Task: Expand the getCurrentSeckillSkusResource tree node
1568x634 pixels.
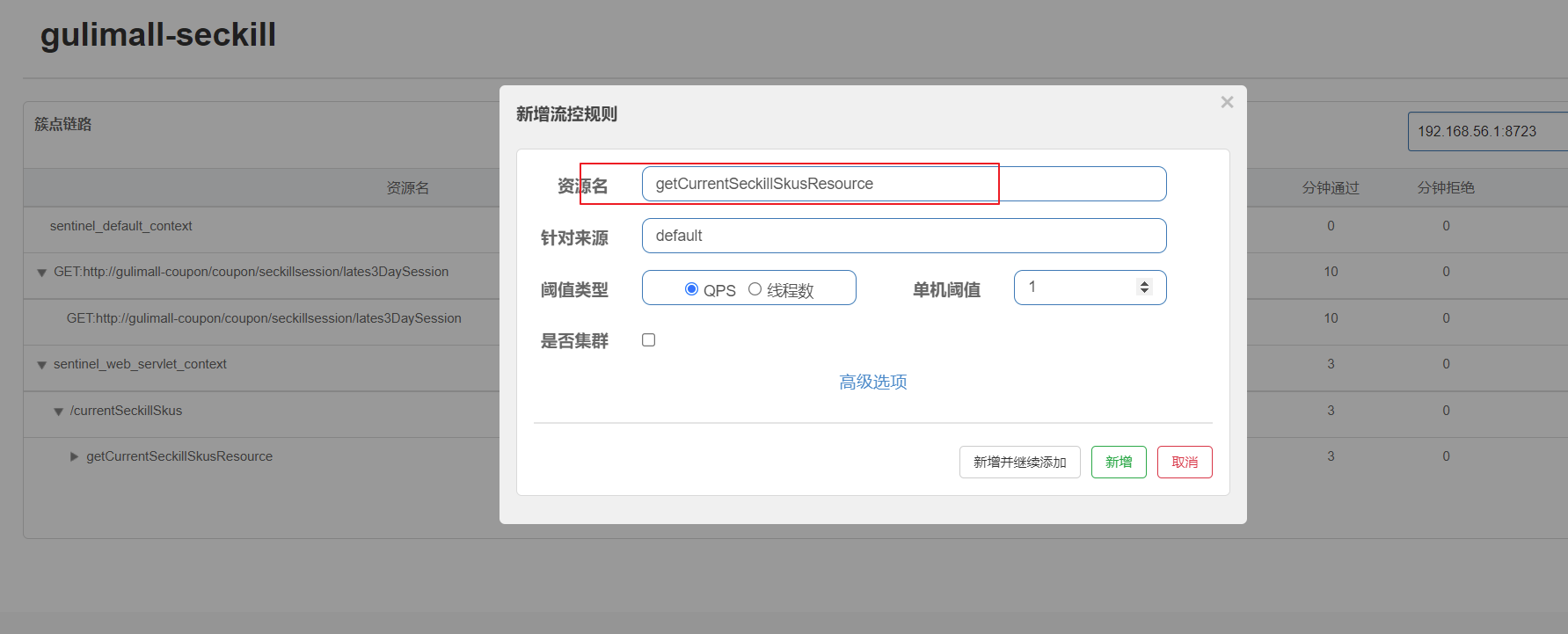Action: pos(75,456)
